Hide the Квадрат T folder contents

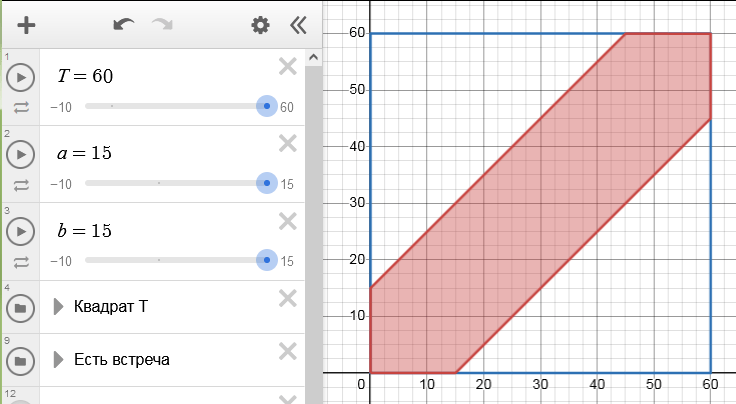(20, 308)
